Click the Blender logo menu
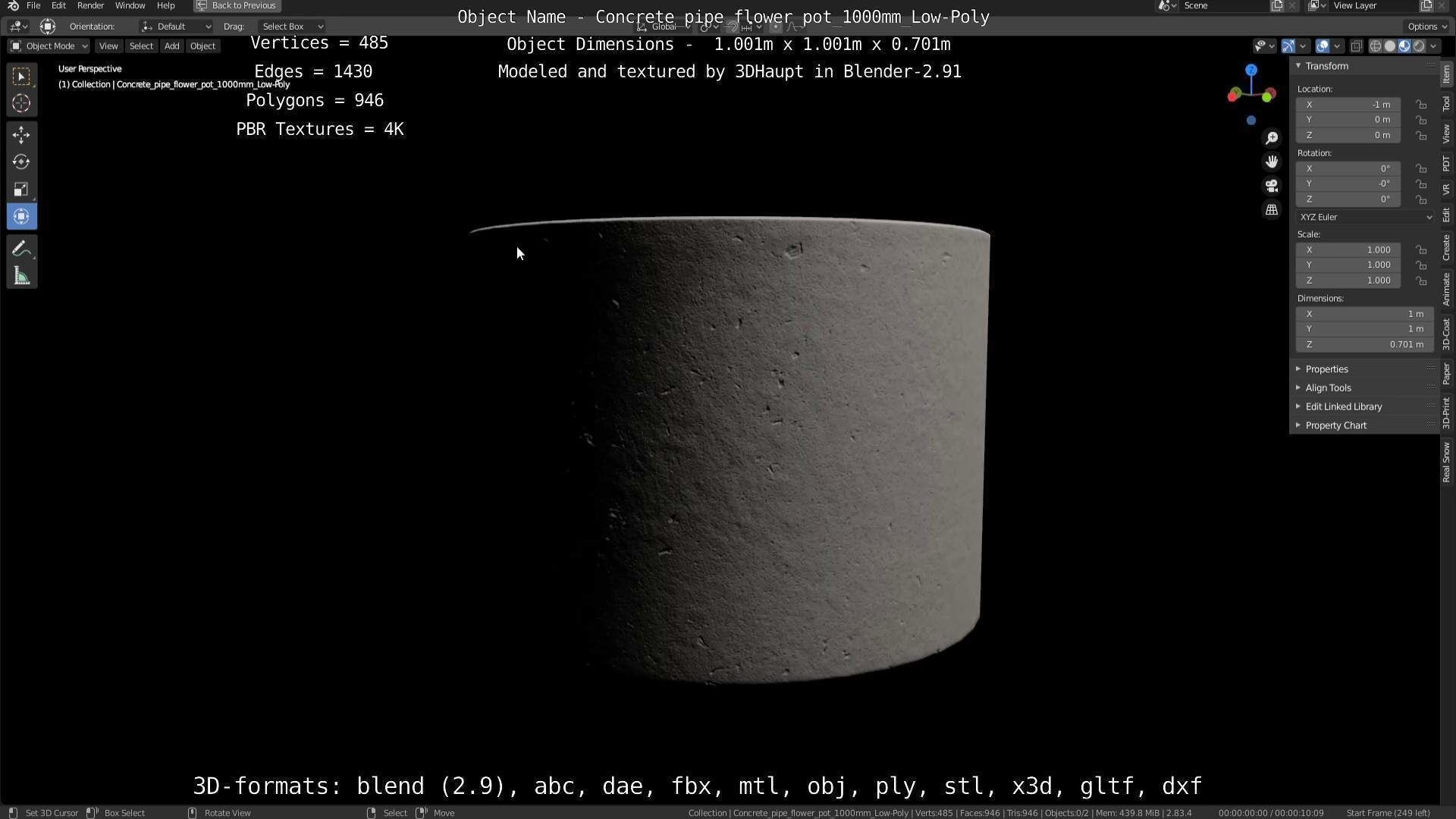The image size is (1456, 819). [x=13, y=5]
